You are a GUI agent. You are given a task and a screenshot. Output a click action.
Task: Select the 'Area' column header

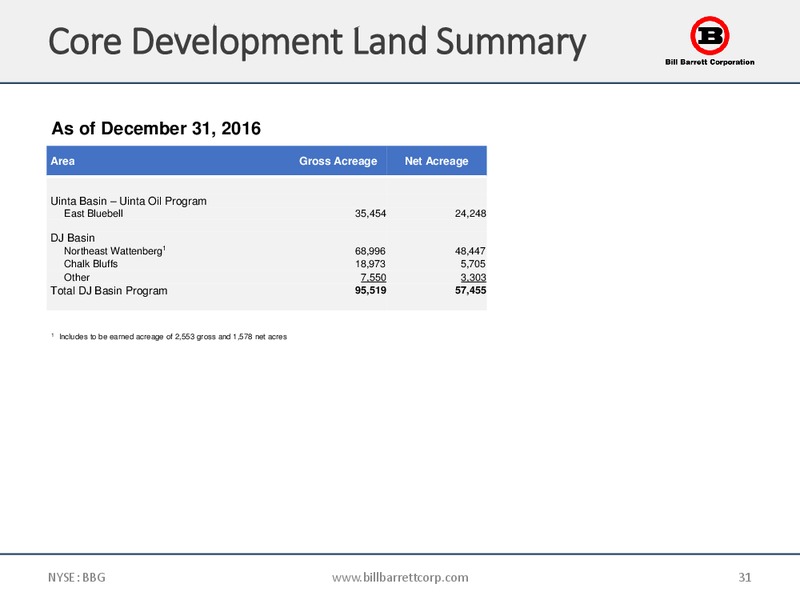click(63, 161)
